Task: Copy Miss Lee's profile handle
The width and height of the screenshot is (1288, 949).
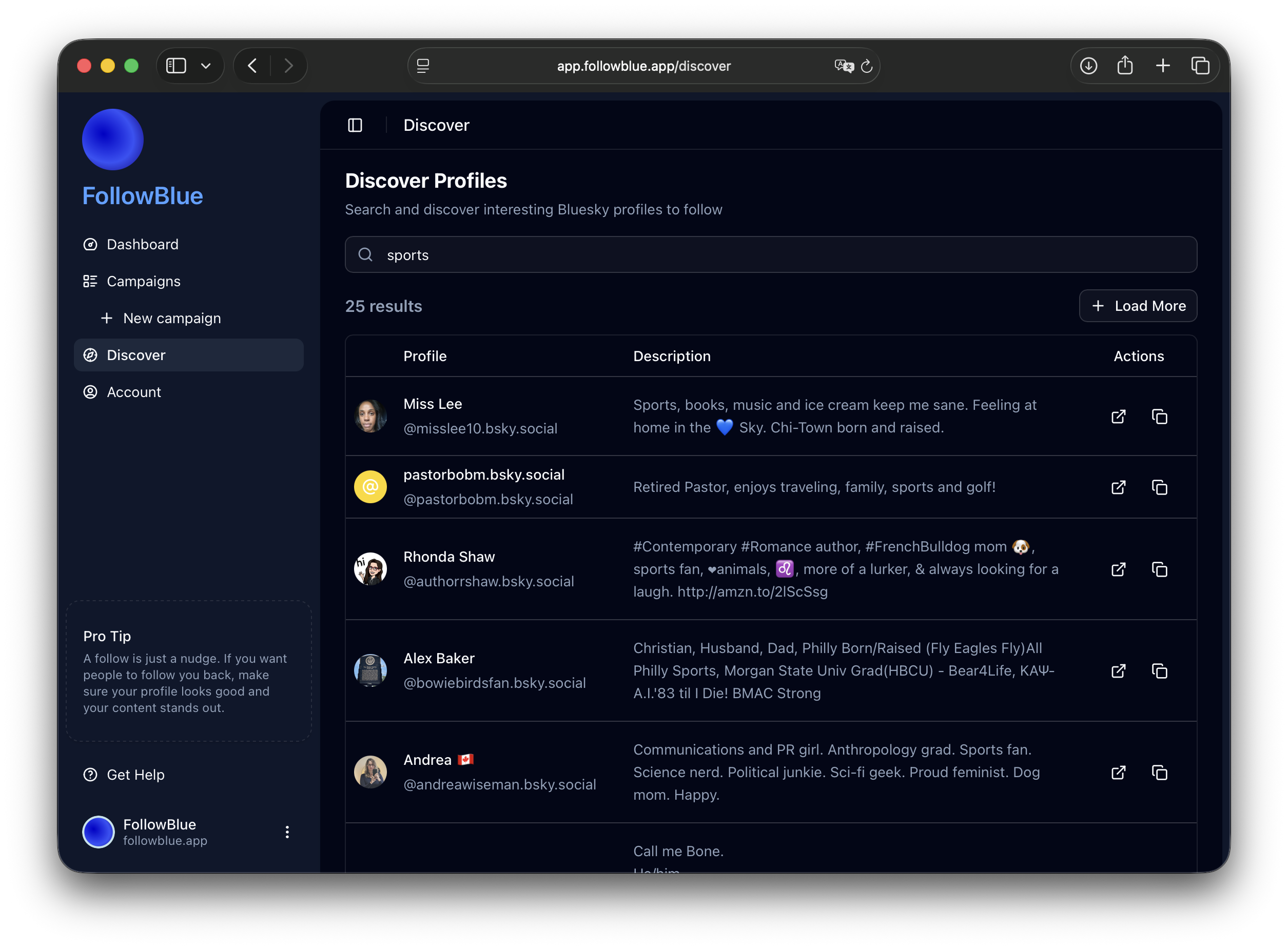Action: (x=1159, y=417)
